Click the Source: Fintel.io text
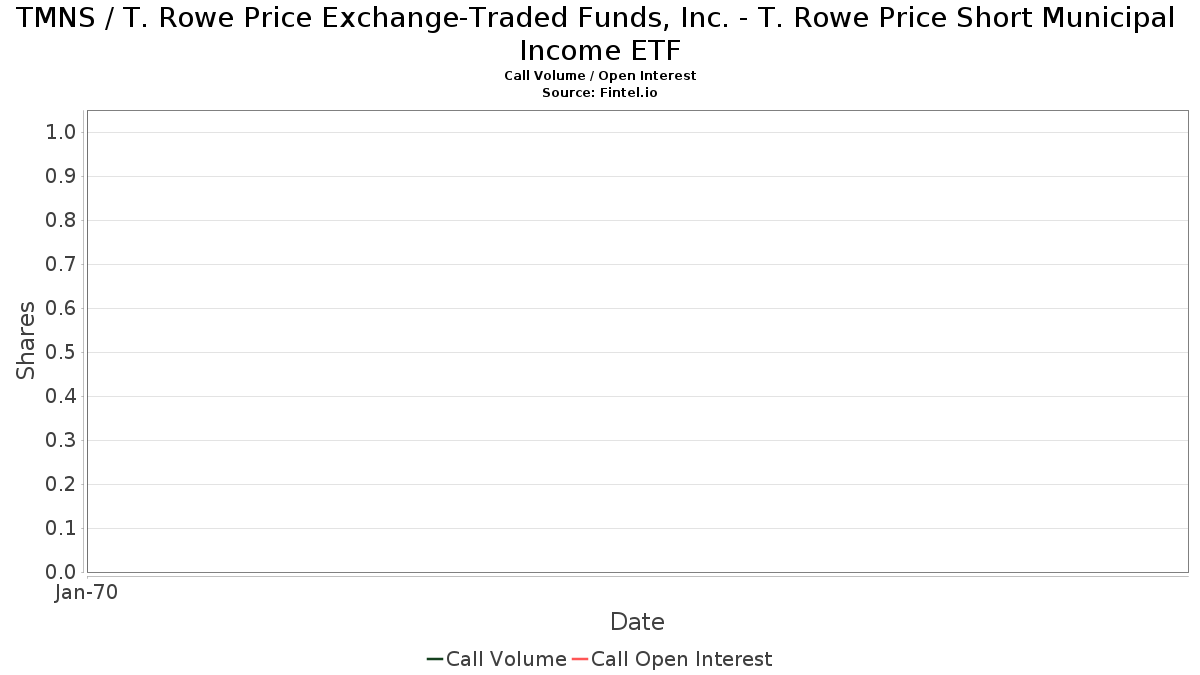This screenshot has width=1200, height=675. (x=600, y=92)
